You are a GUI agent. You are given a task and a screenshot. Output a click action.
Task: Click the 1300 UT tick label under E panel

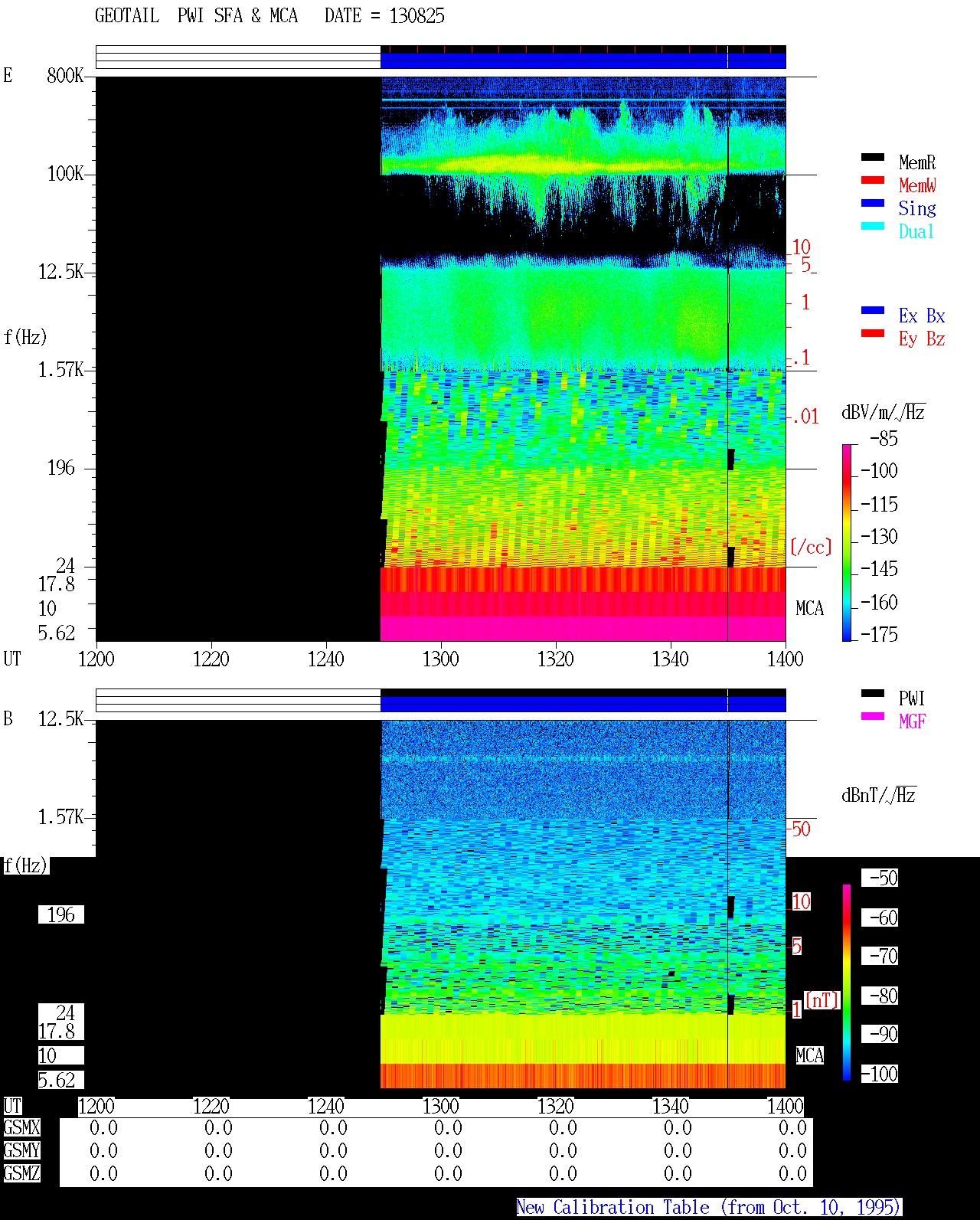440,659
